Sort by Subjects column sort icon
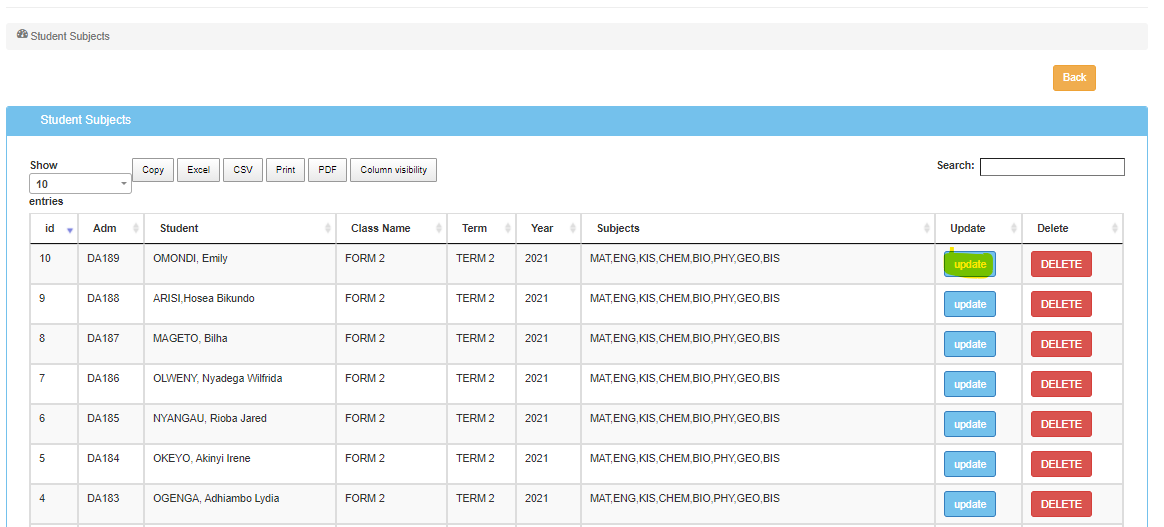Image resolution: width=1164 pixels, height=527 pixels. (x=927, y=229)
